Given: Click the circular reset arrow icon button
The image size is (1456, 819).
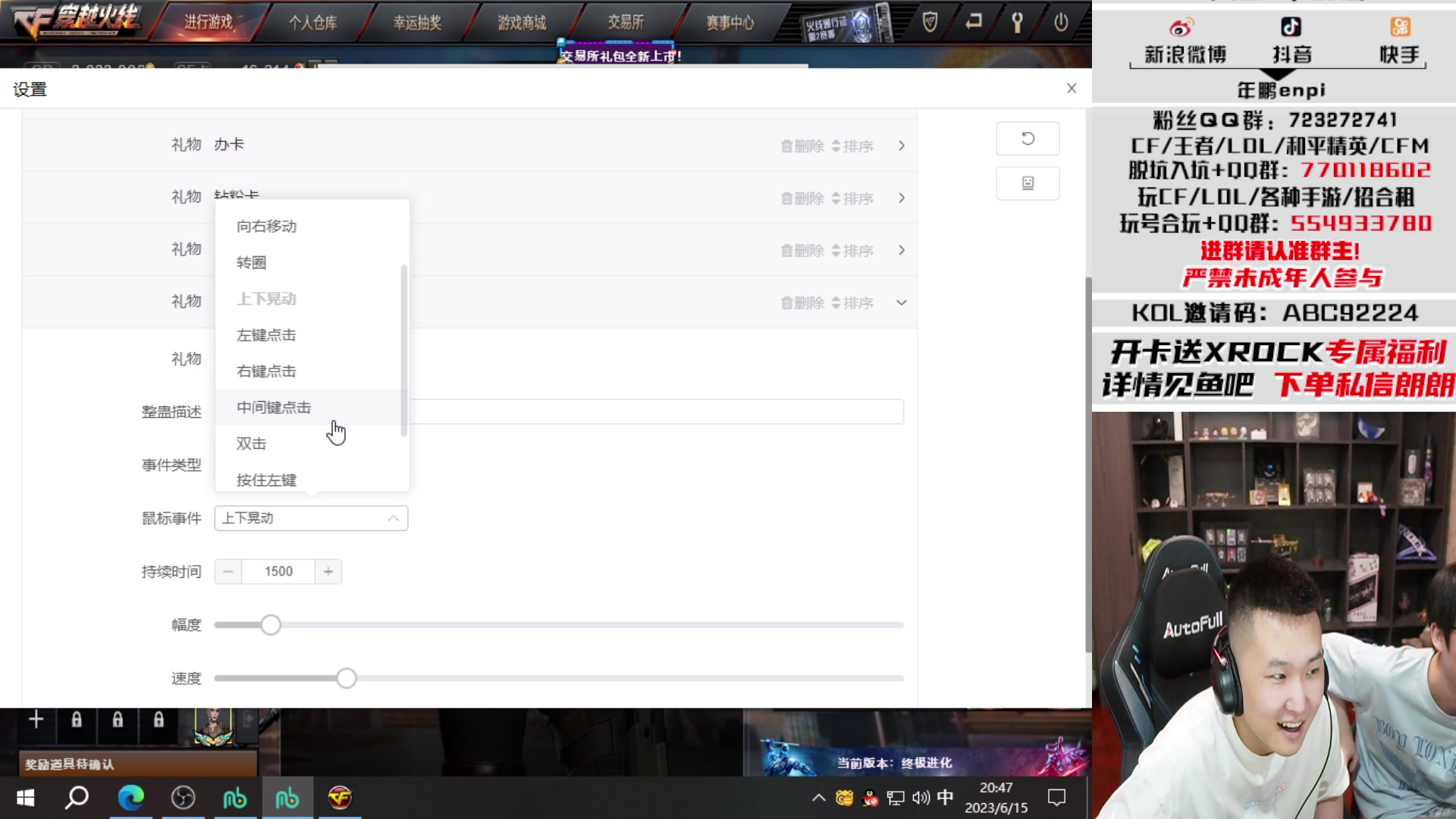Looking at the screenshot, I should click(x=1028, y=139).
